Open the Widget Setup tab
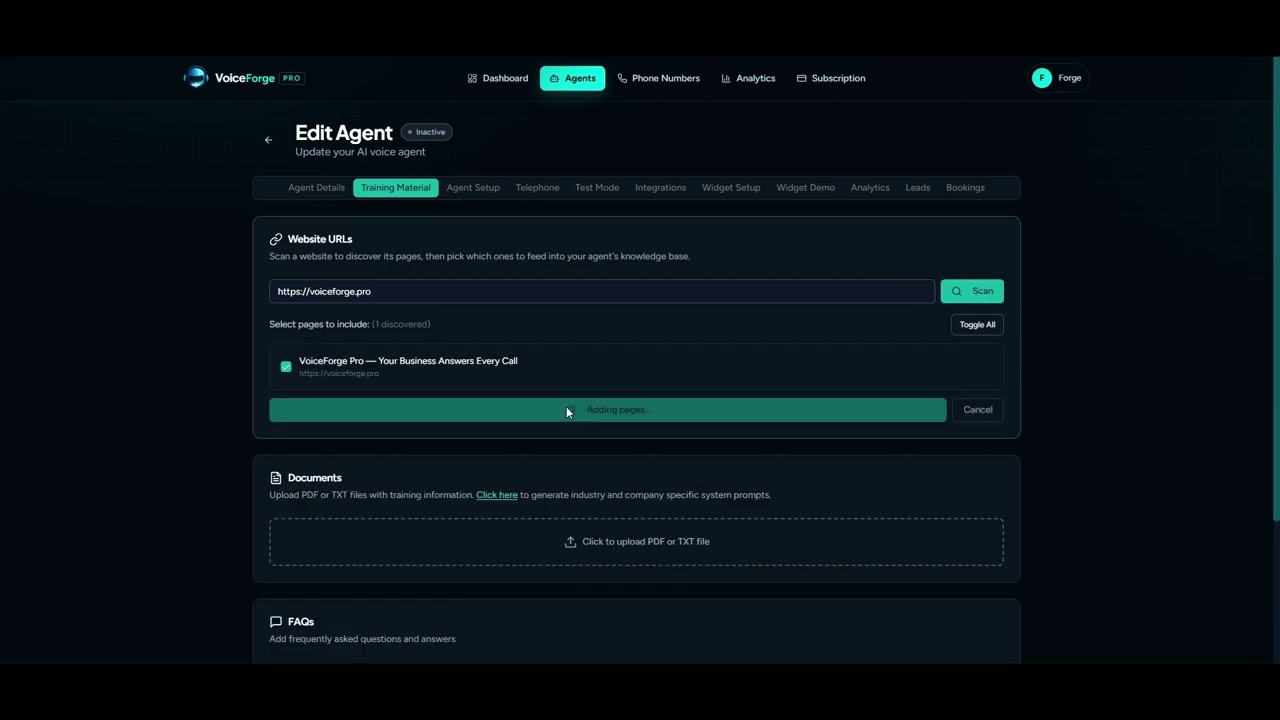The width and height of the screenshot is (1280, 720). click(731, 188)
